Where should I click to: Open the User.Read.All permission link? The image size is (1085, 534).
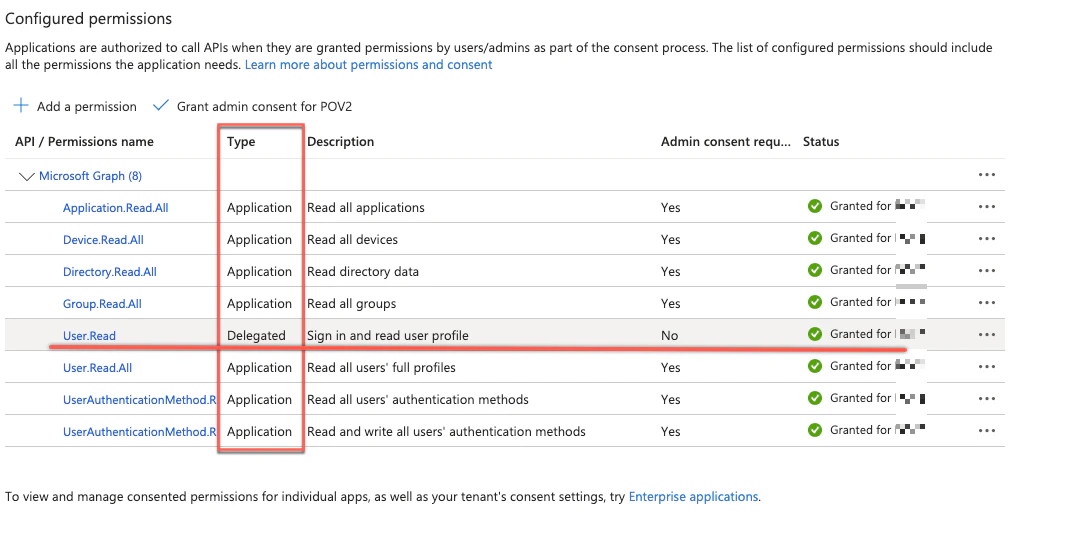97,368
